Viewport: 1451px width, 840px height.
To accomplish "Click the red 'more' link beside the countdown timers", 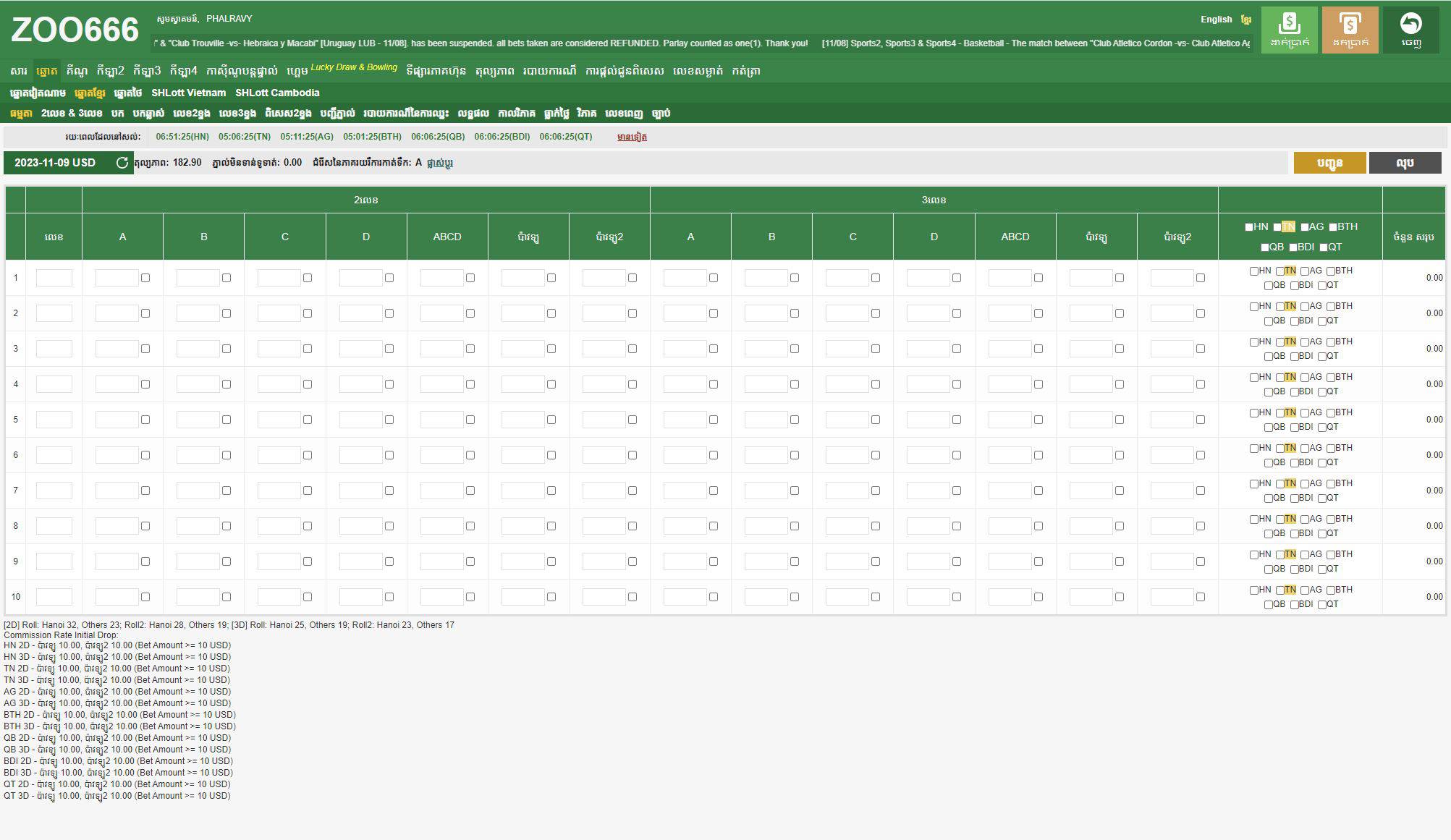I will (632, 137).
